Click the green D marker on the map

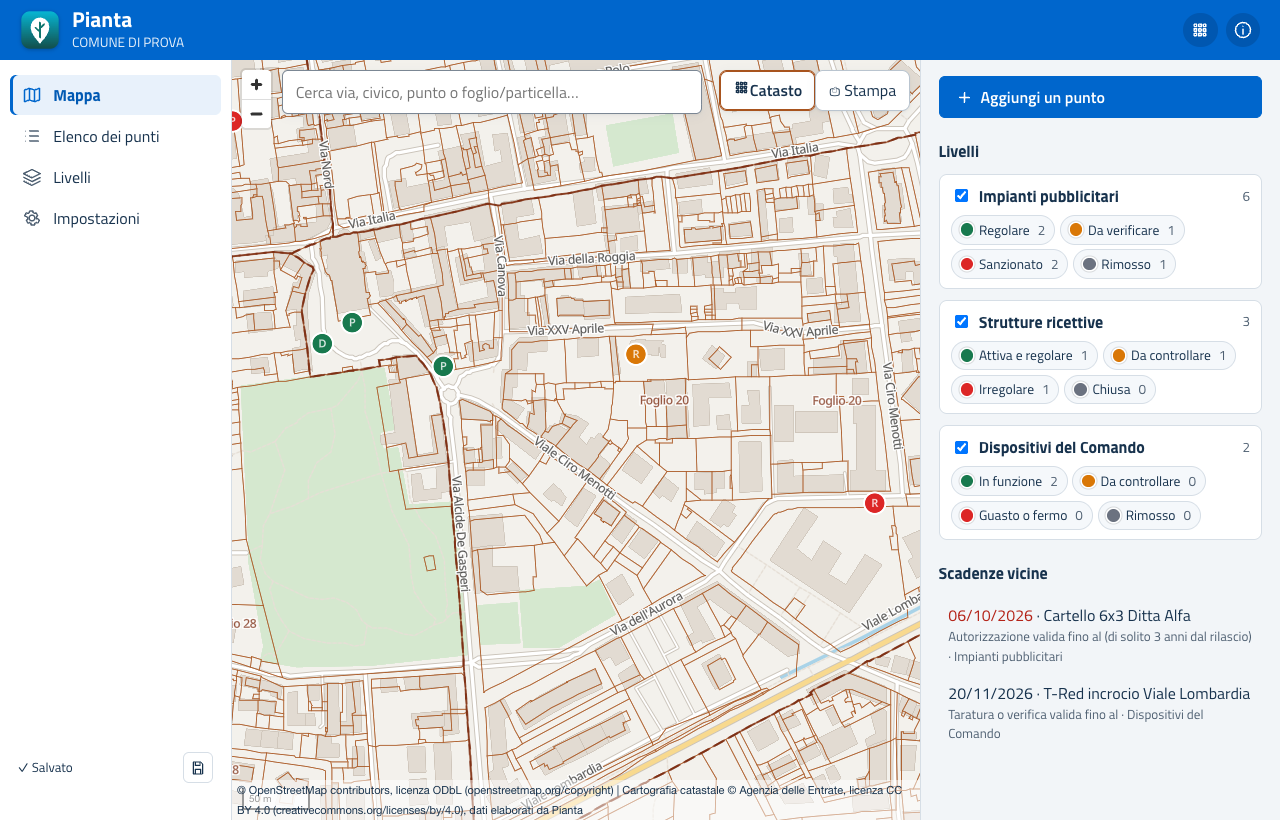point(321,344)
